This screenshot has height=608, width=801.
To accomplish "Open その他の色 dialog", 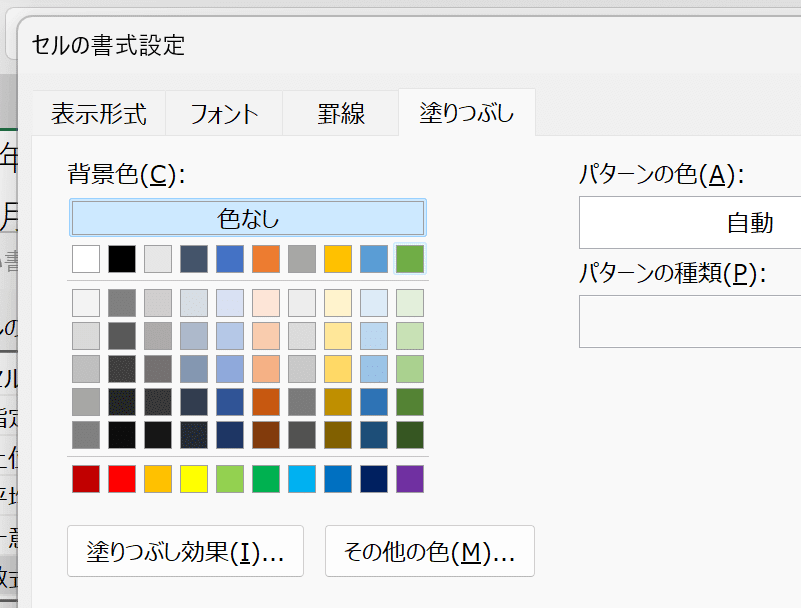I will pyautogui.click(x=429, y=552).
